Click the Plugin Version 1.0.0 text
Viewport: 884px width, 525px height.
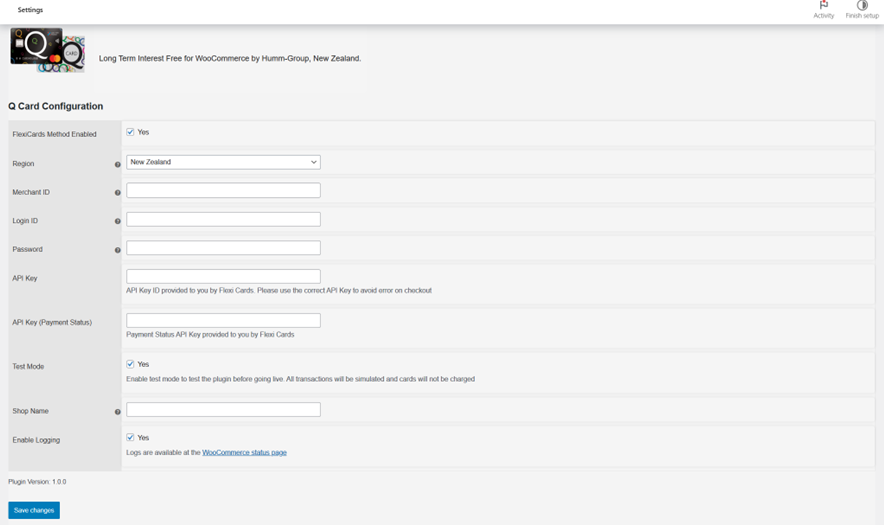pos(37,482)
